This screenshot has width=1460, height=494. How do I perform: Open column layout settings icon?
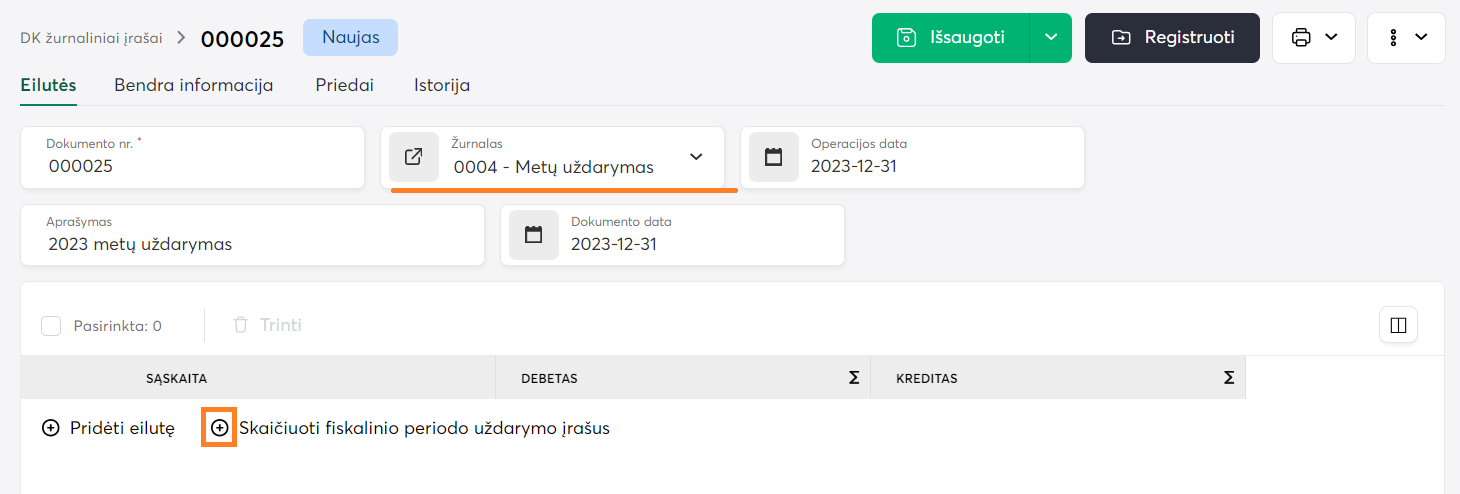click(1398, 325)
